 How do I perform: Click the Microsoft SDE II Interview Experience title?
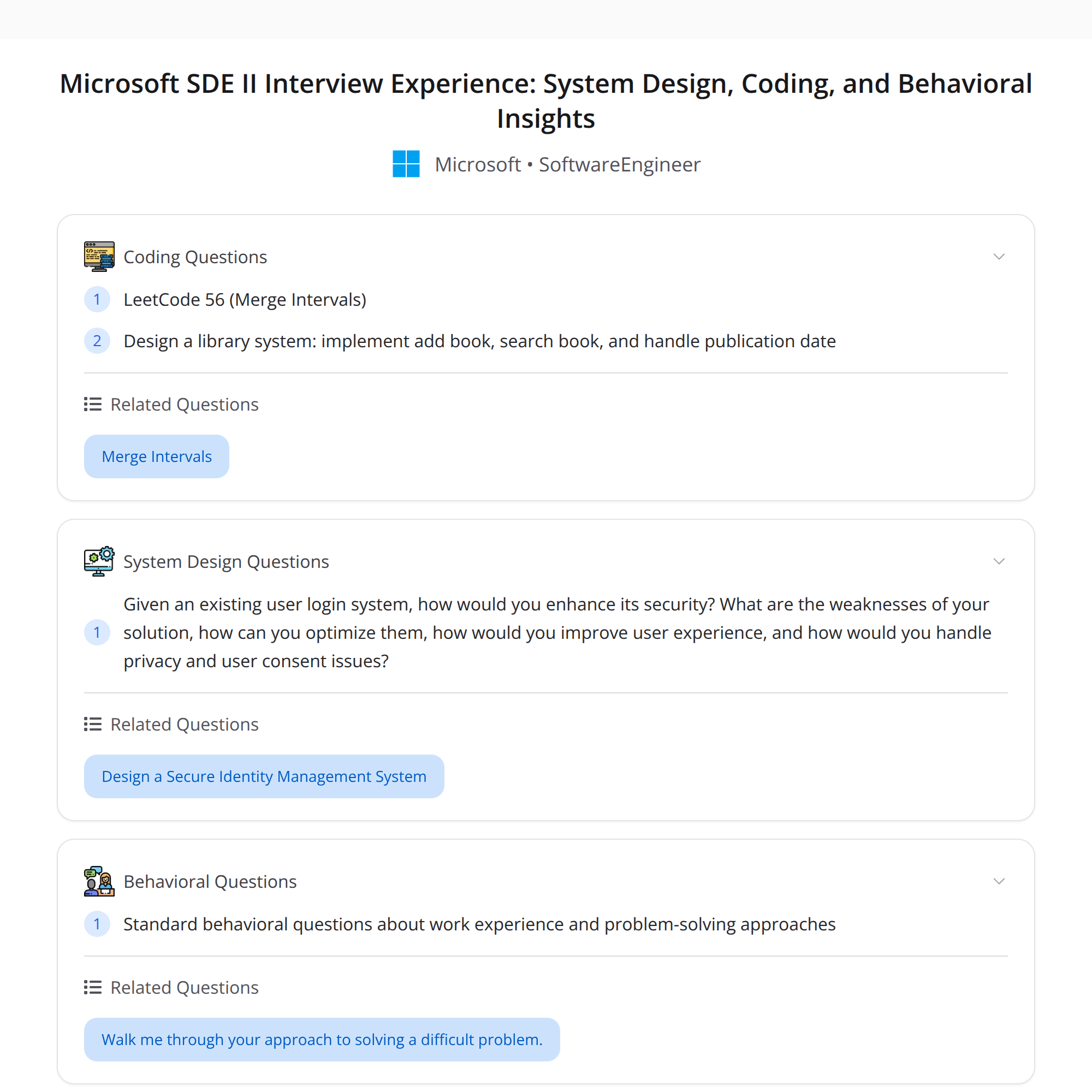[x=546, y=100]
